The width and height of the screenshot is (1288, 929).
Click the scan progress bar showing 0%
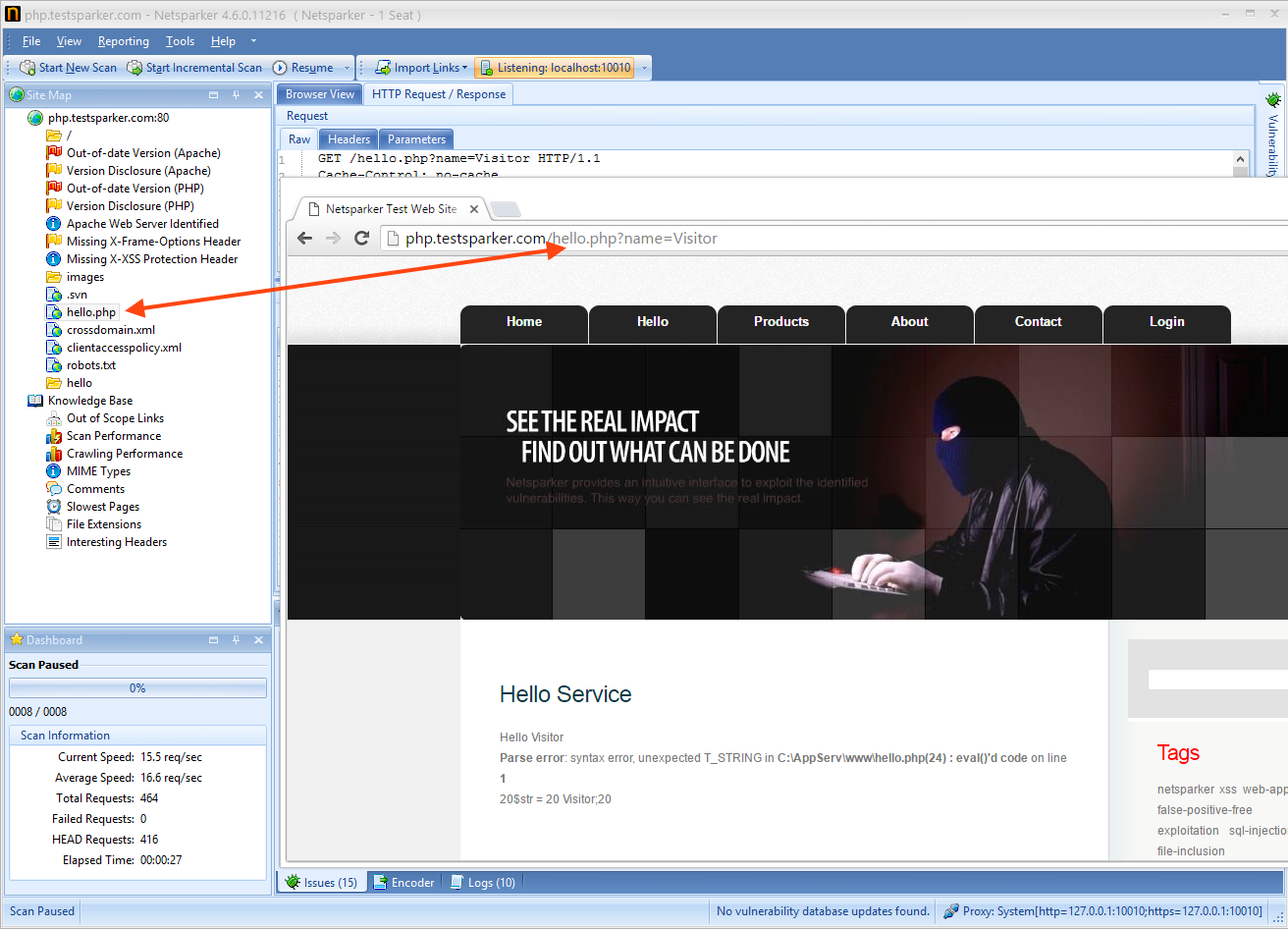click(x=137, y=686)
